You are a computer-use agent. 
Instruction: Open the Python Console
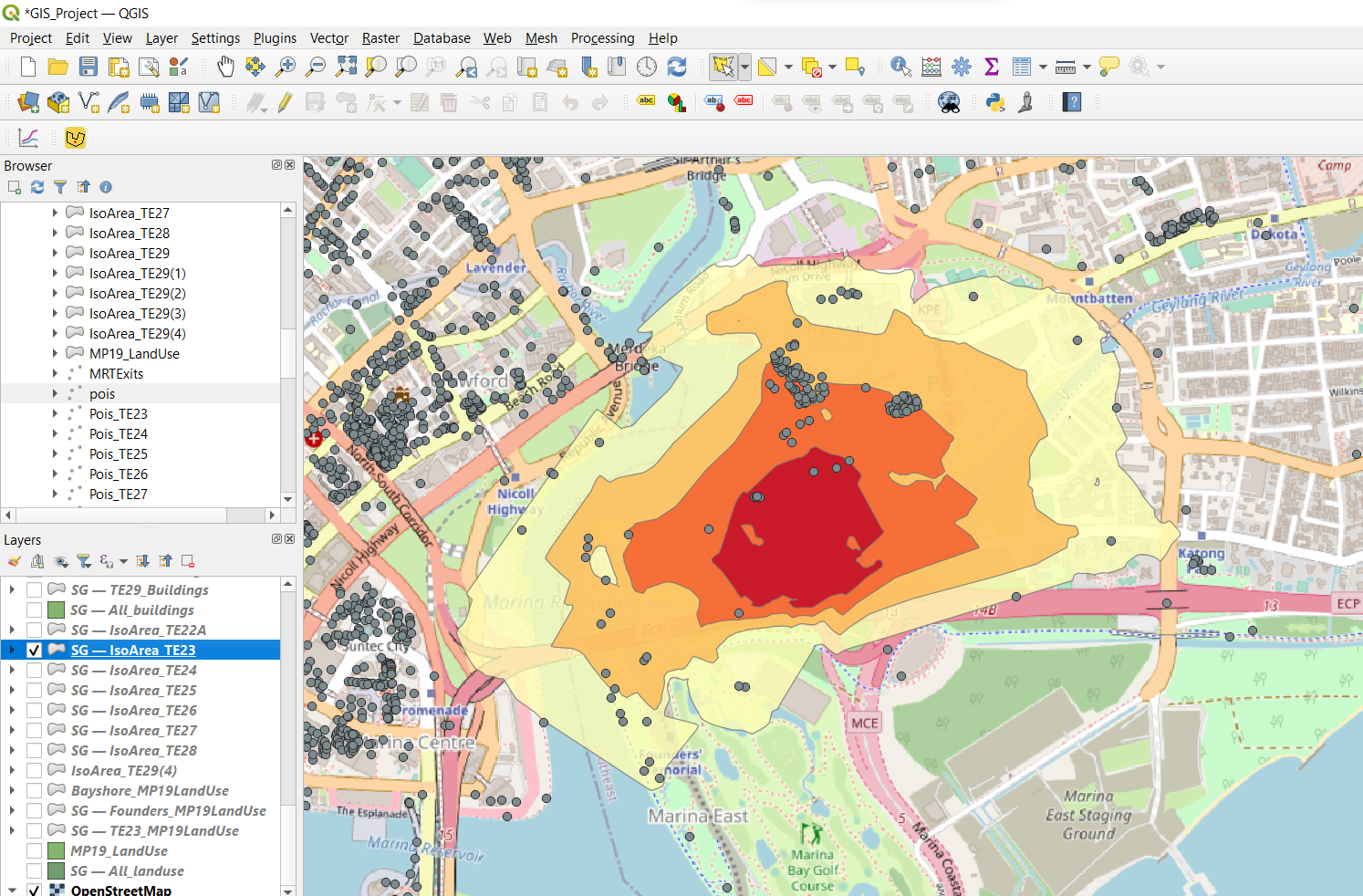point(995,102)
